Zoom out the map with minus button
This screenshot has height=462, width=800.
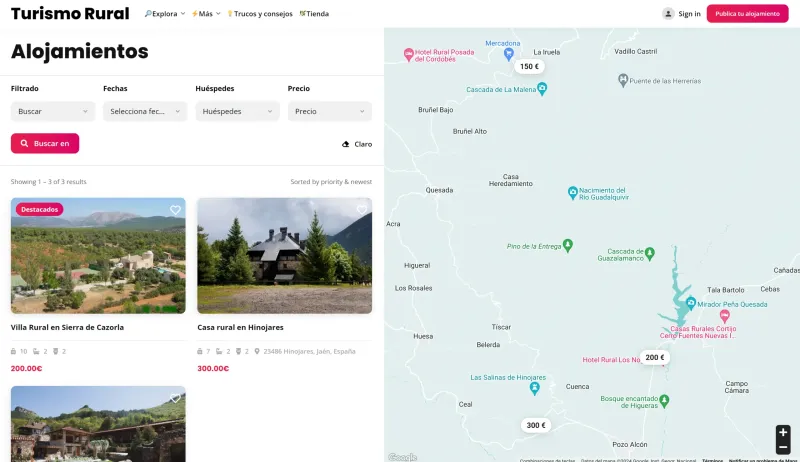point(783,447)
